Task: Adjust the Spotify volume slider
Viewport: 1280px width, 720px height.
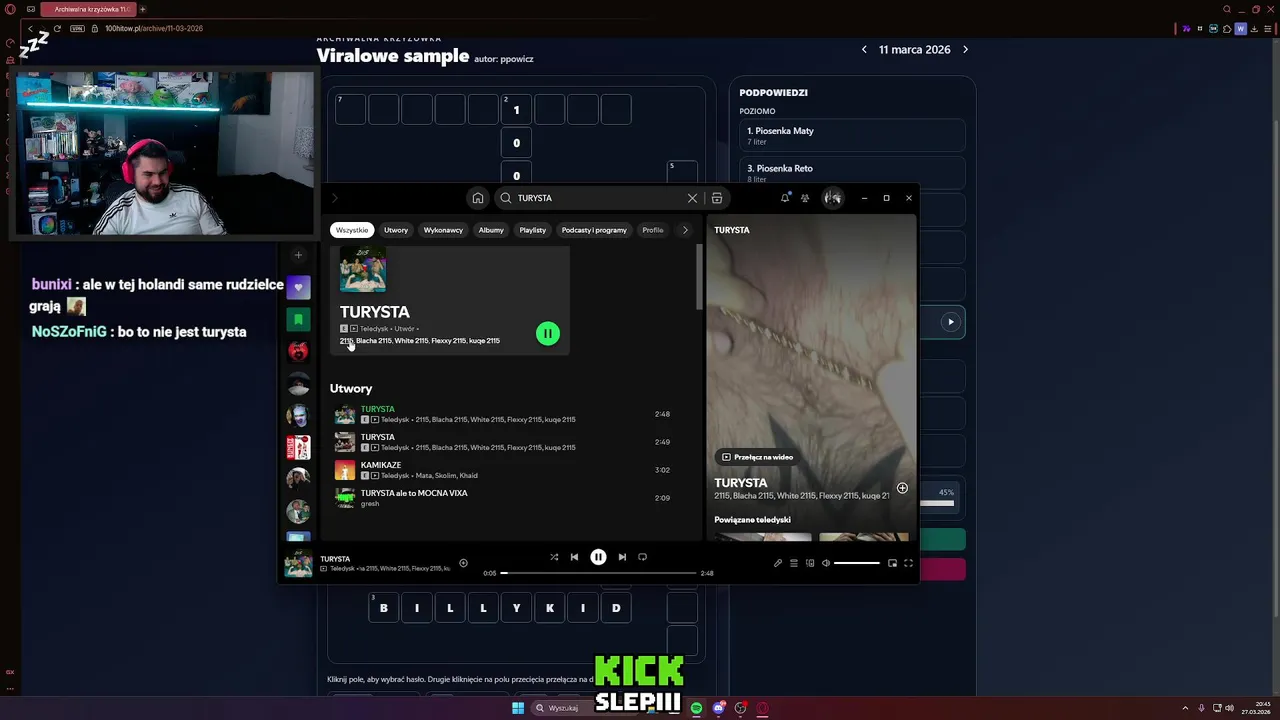Action: click(x=857, y=563)
